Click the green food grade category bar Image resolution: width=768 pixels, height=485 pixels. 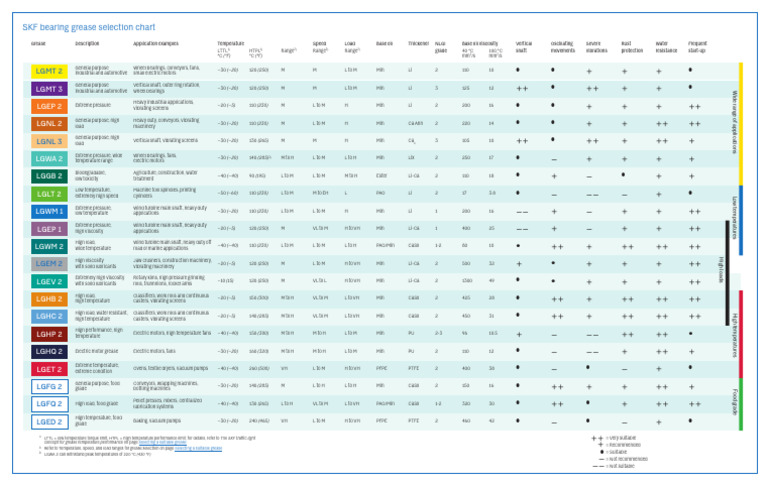741,404
